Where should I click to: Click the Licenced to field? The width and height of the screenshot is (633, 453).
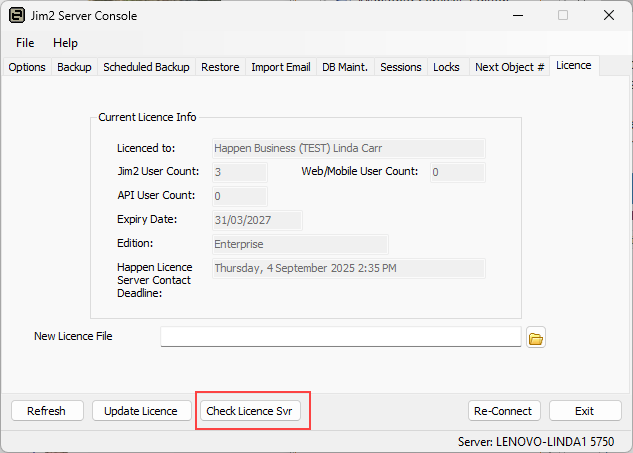[x=349, y=148]
